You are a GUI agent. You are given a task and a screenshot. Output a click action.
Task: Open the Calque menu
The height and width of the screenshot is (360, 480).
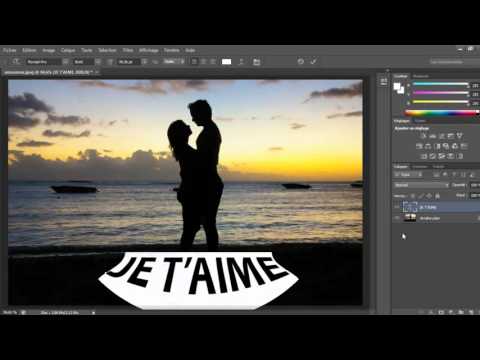pyautogui.click(x=68, y=50)
